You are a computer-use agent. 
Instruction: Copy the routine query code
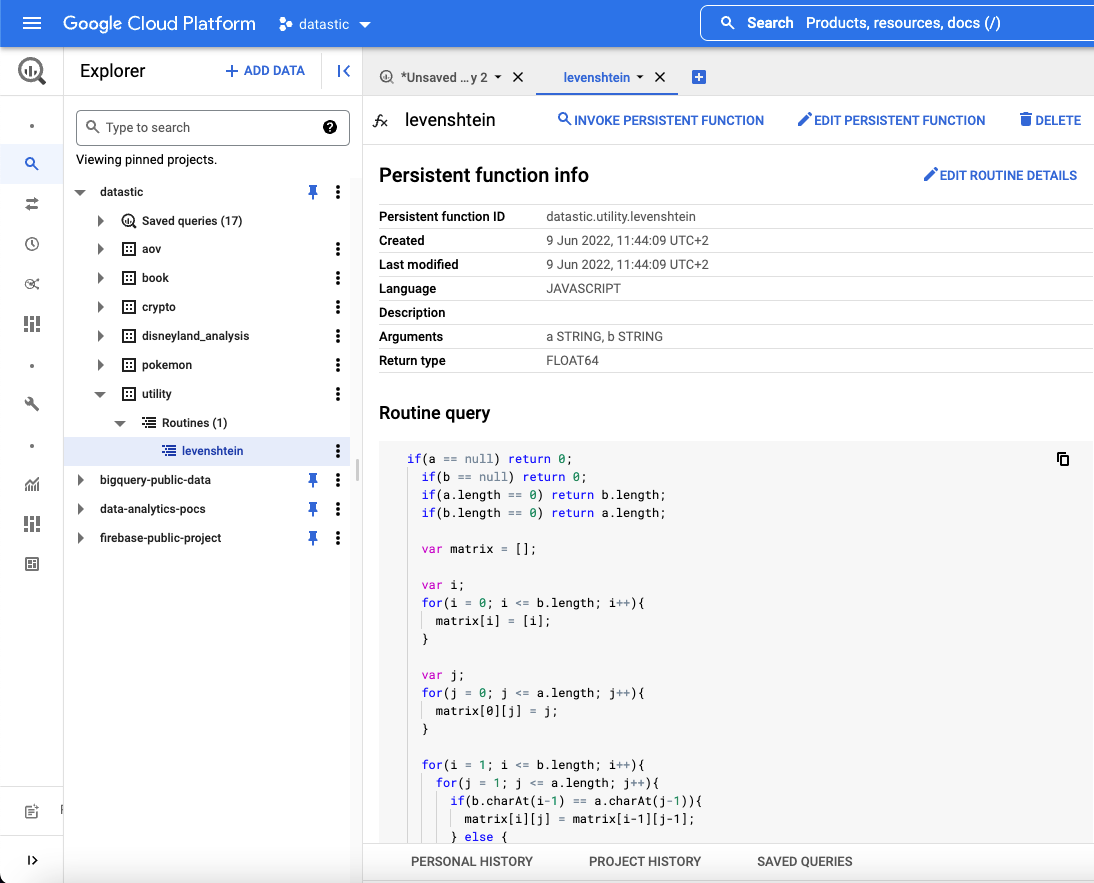click(x=1063, y=459)
